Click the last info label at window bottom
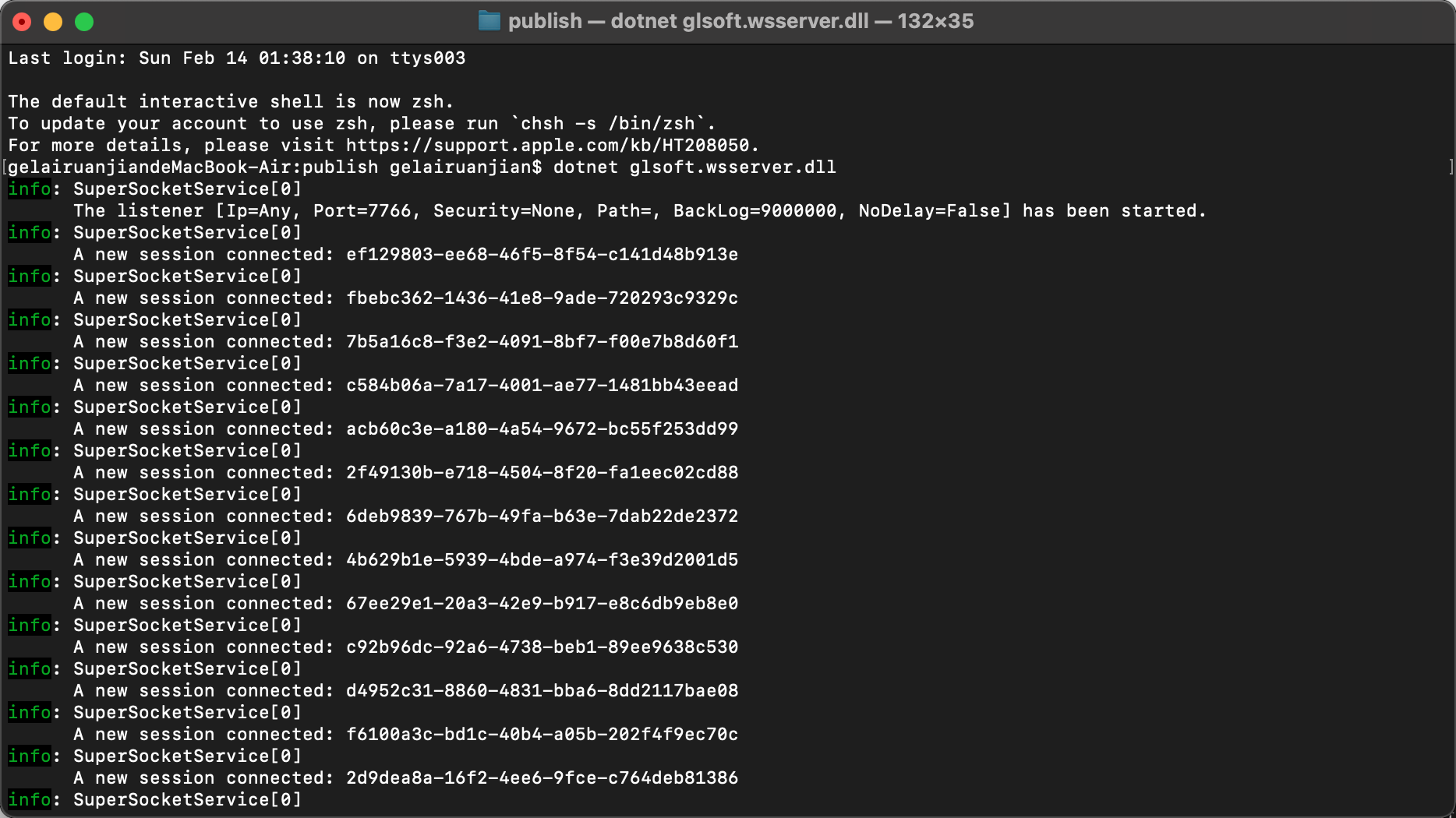The height and width of the screenshot is (818, 1456). [30, 799]
